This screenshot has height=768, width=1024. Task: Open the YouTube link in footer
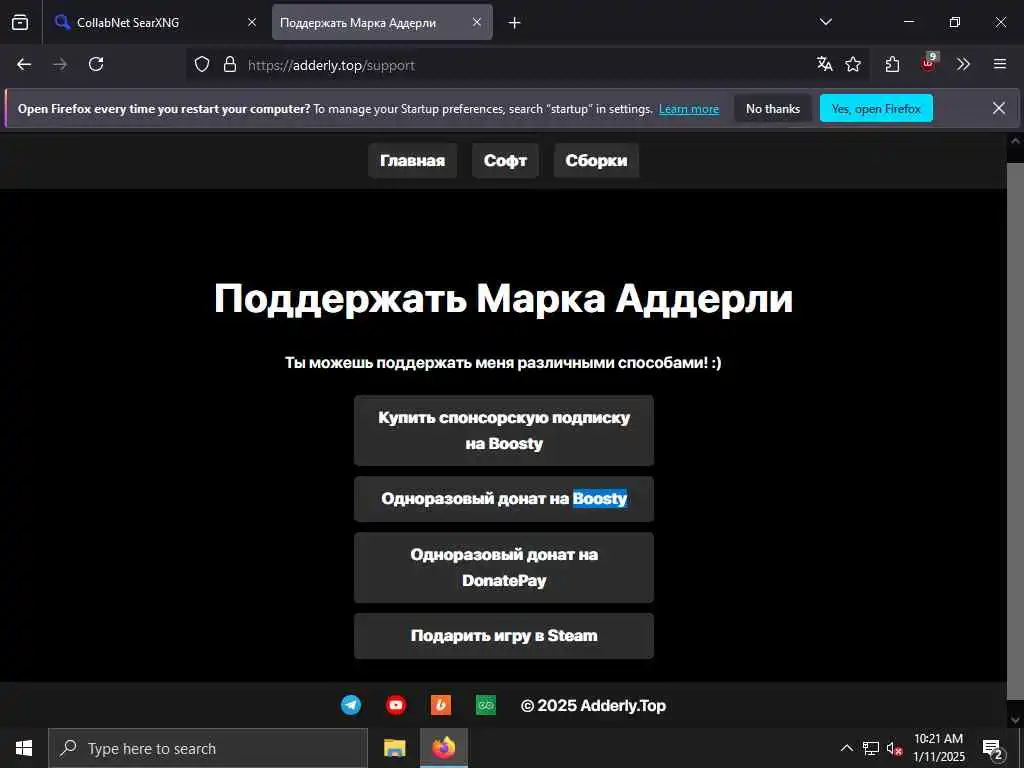tap(396, 705)
